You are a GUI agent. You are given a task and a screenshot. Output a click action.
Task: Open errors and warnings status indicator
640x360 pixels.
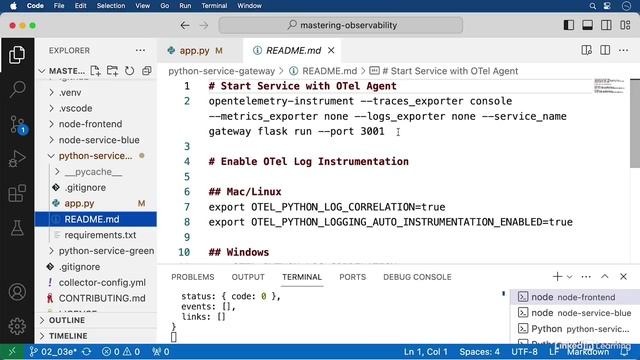(121, 351)
